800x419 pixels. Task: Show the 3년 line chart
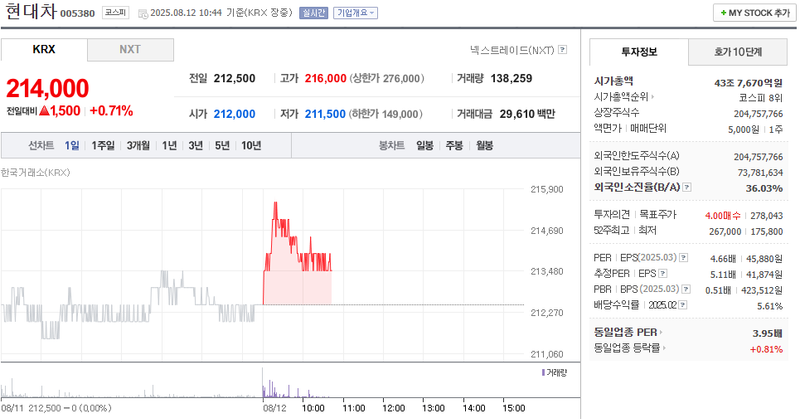[x=196, y=145]
